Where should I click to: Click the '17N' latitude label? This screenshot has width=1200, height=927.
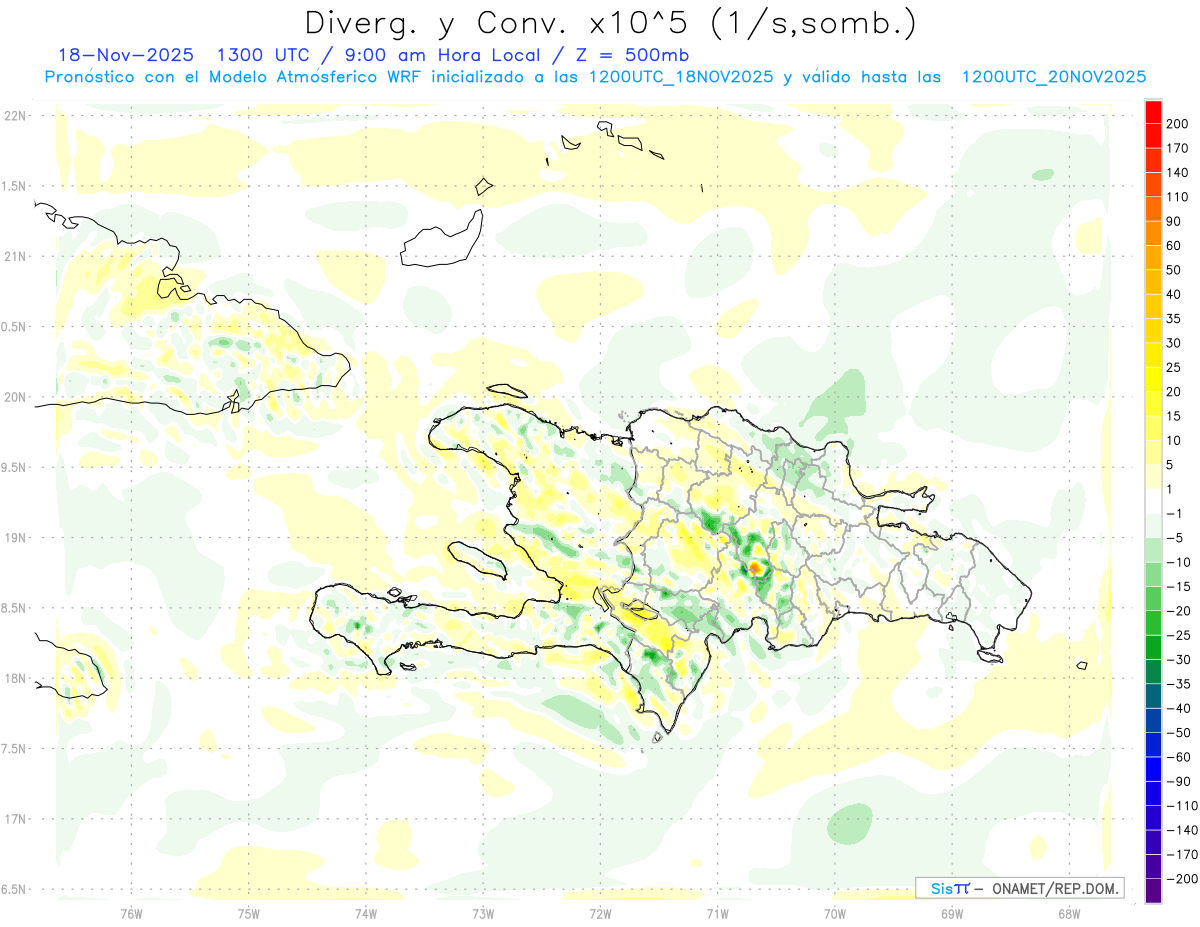(14, 819)
